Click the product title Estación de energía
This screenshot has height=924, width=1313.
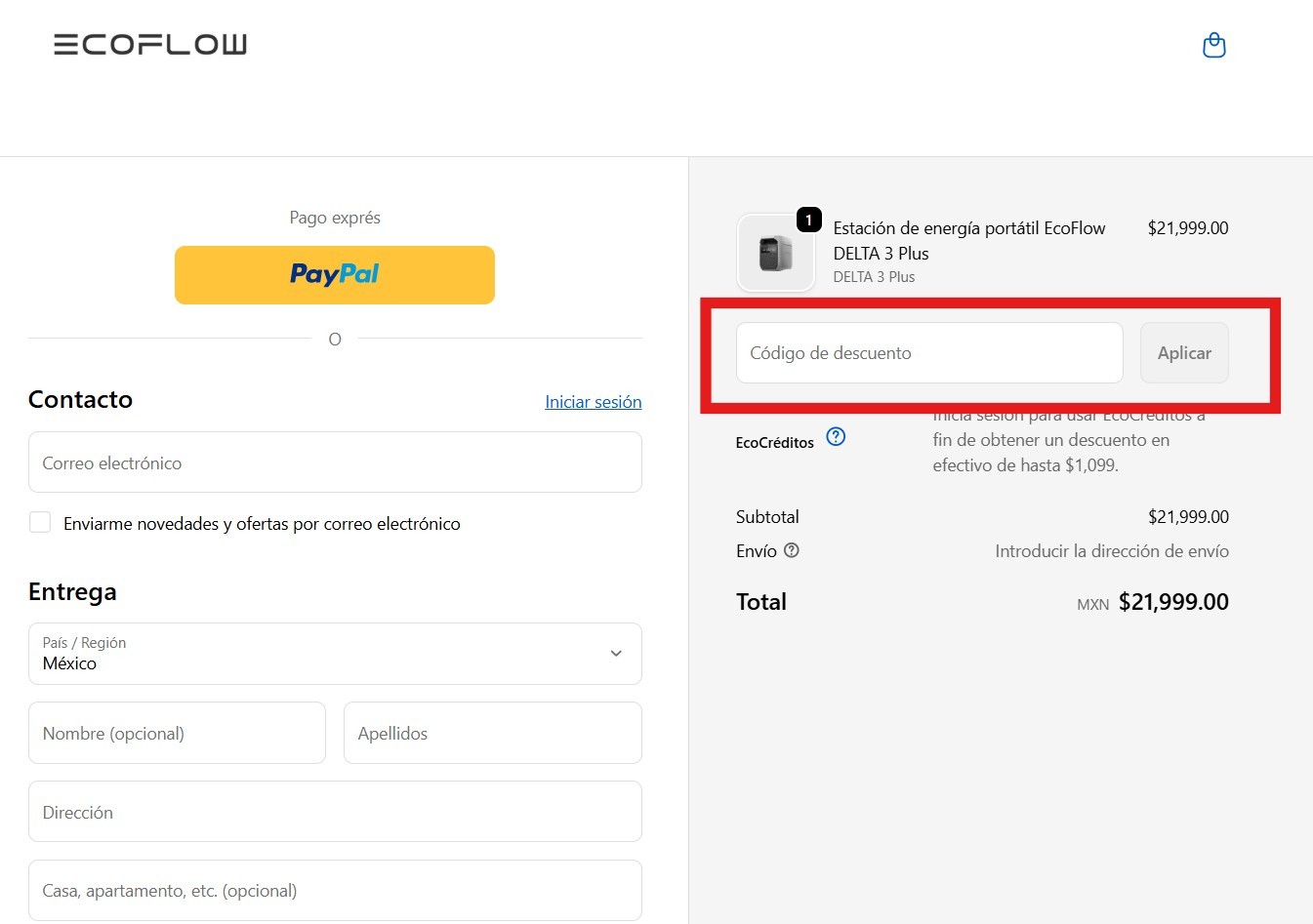(968, 240)
